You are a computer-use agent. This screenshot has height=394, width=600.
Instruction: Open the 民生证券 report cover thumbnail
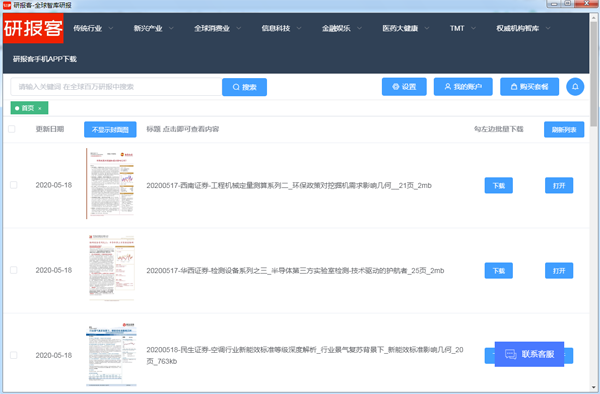(111, 354)
